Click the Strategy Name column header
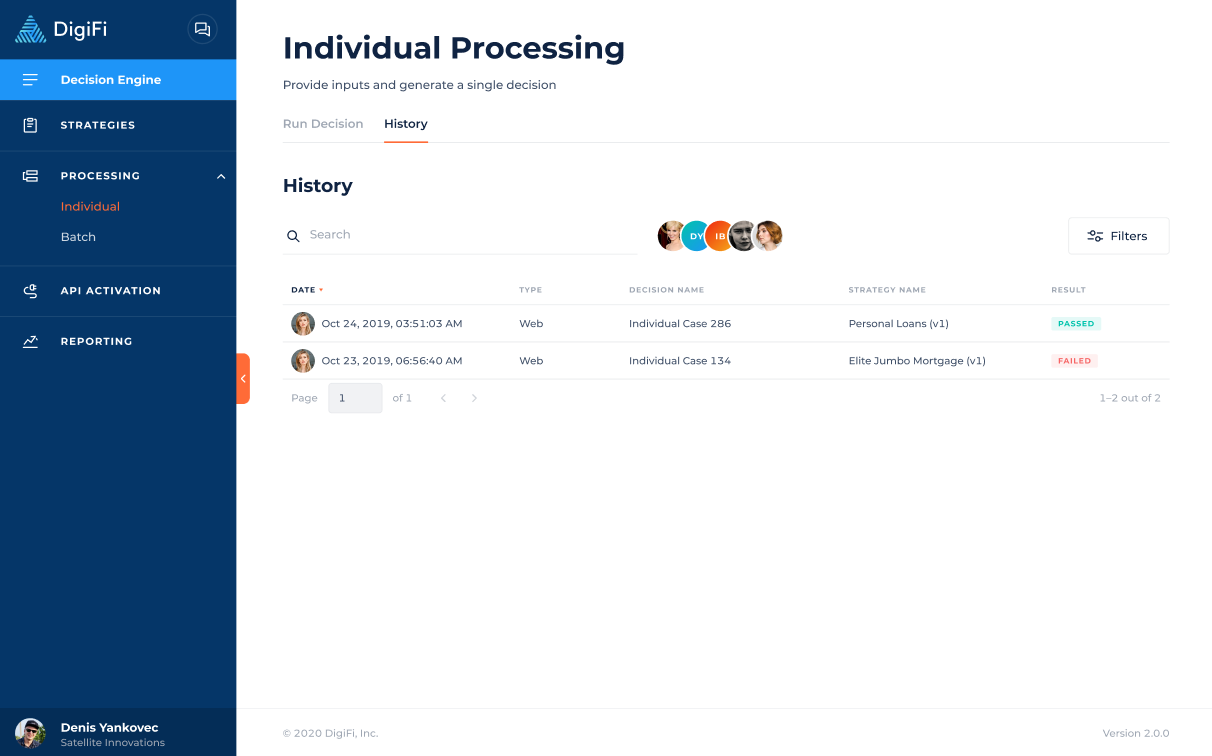 pos(887,290)
